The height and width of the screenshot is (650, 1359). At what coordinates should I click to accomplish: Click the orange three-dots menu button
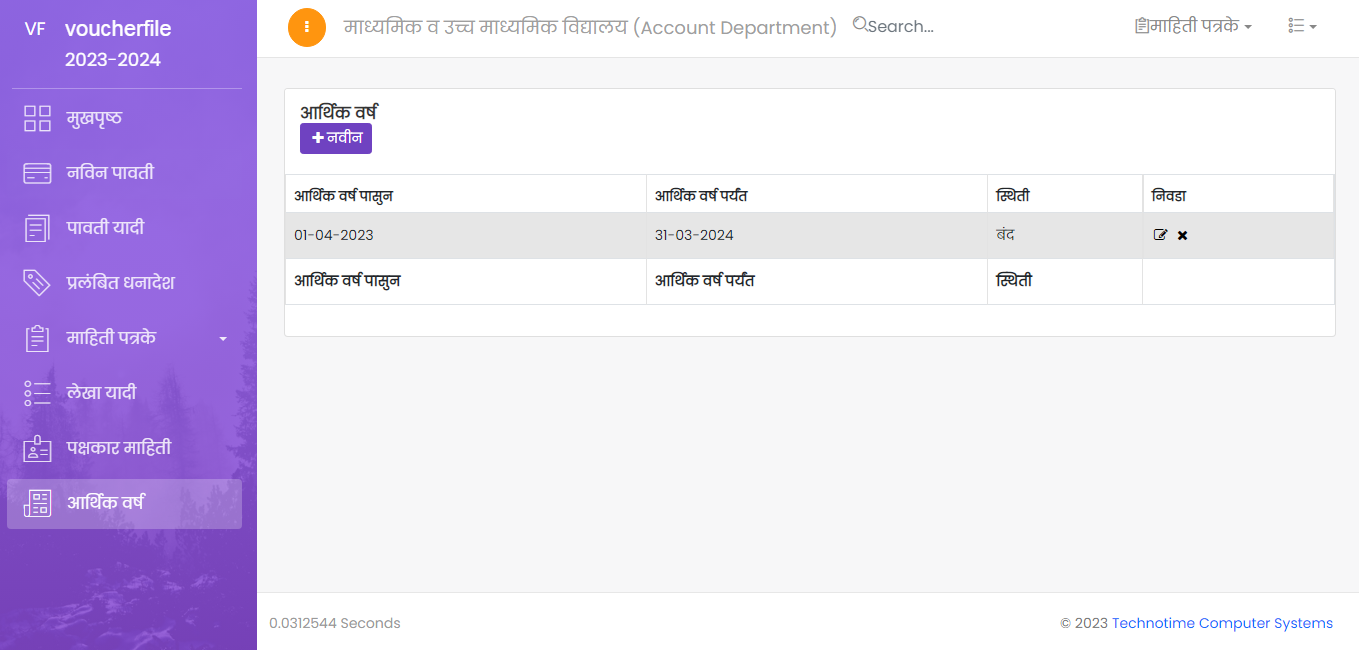pyautogui.click(x=307, y=27)
